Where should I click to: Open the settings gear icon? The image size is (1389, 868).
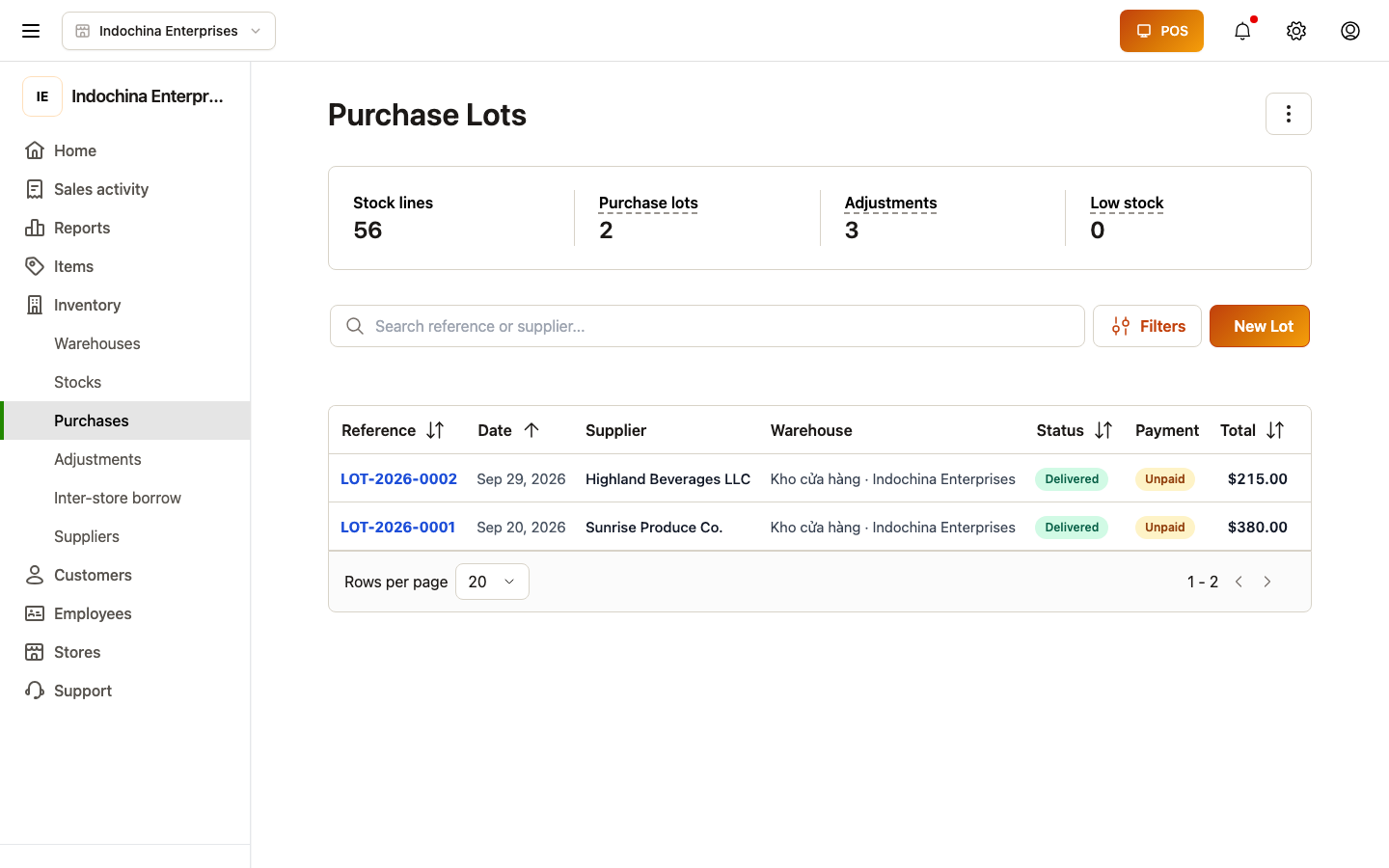(1296, 31)
